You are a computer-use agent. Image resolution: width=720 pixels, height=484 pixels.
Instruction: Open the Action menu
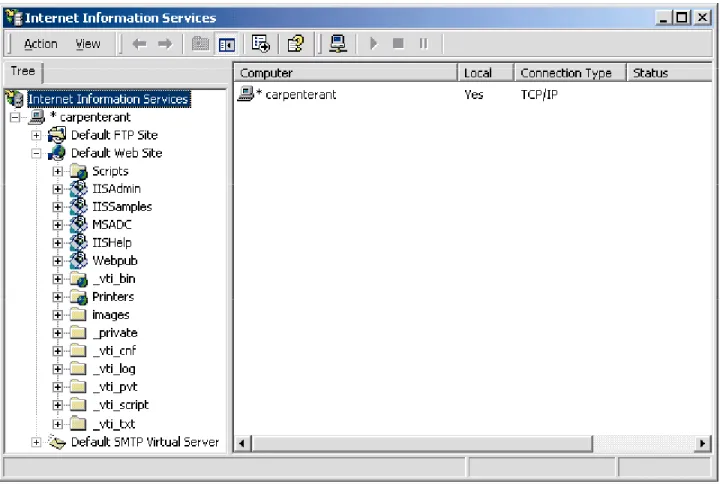tap(40, 44)
